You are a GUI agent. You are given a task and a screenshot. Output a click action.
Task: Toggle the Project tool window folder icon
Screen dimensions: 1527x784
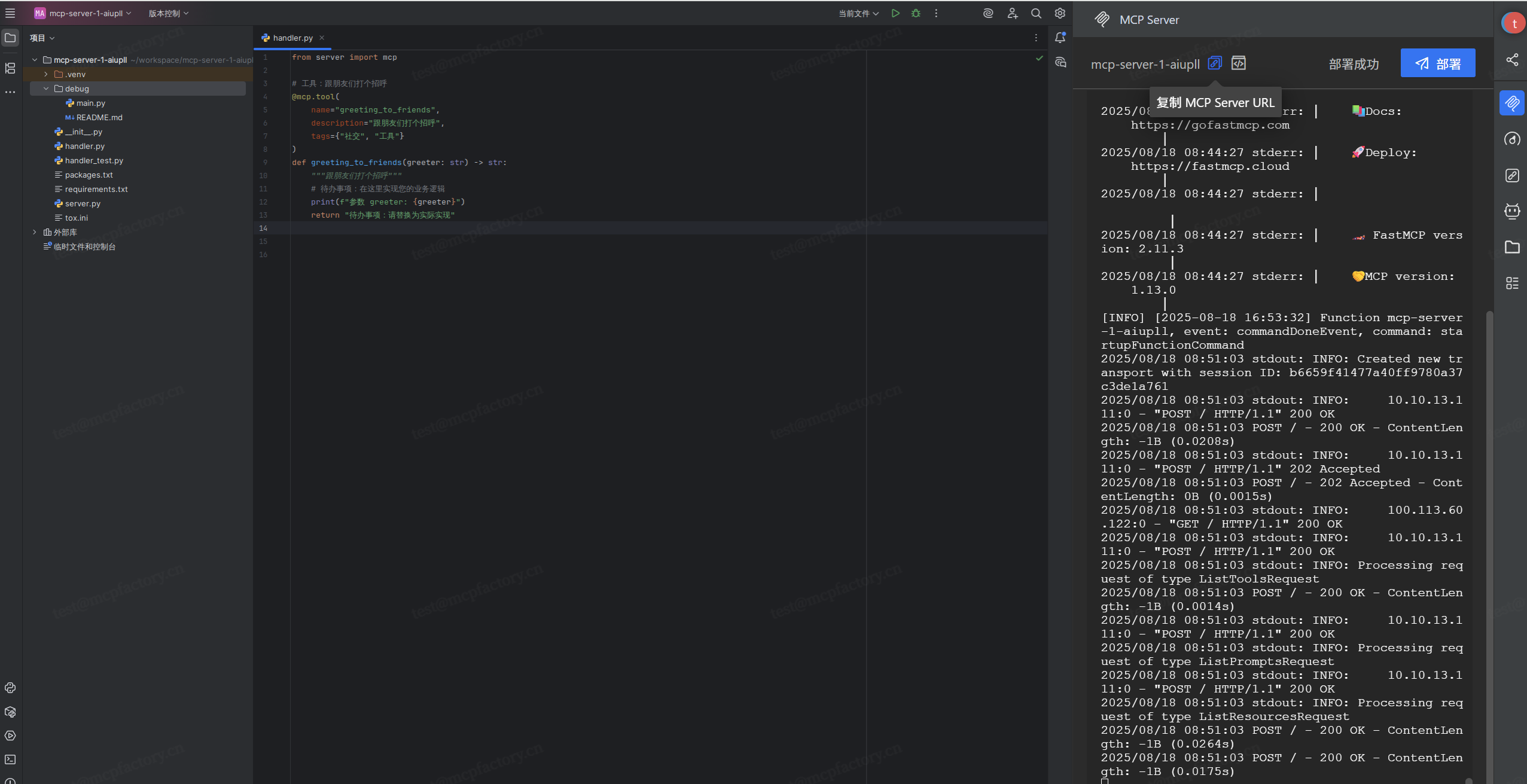pos(10,38)
